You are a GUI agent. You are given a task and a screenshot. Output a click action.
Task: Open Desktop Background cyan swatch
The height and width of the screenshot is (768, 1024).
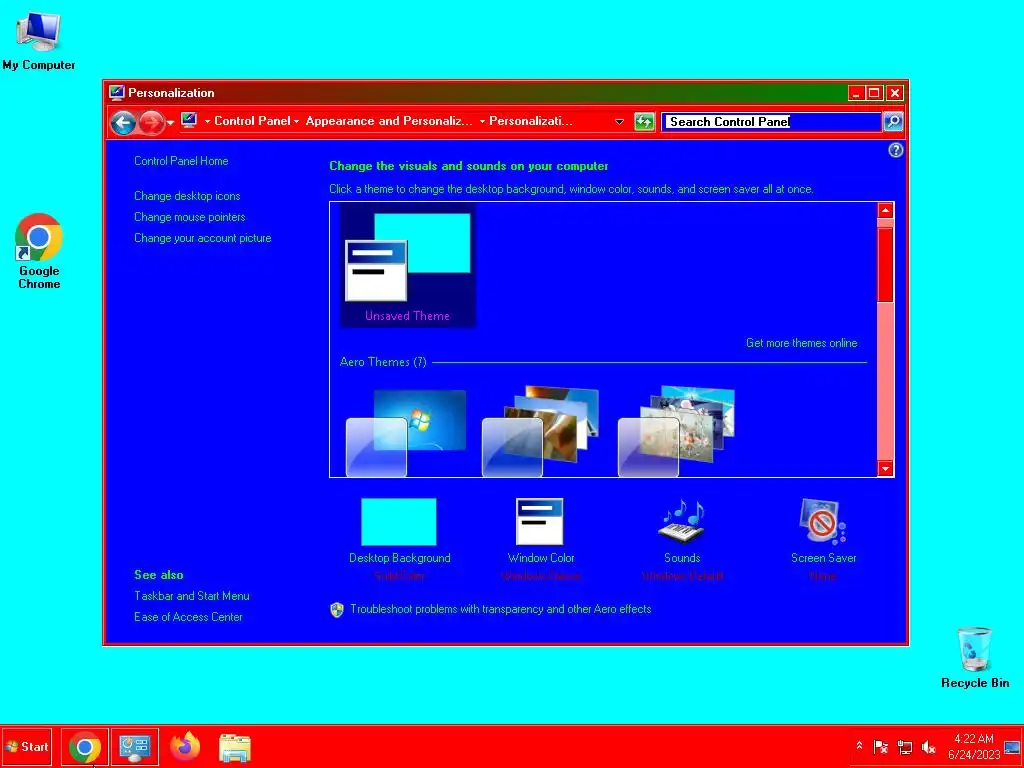[x=398, y=522]
